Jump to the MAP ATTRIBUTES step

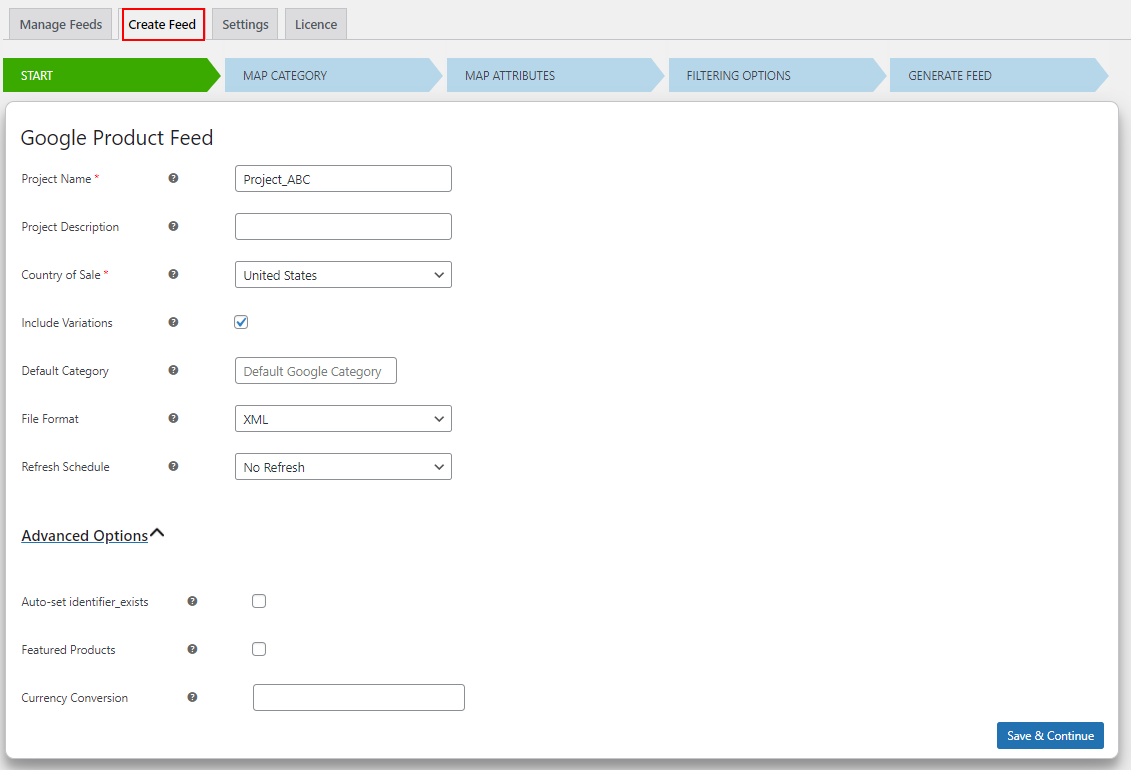555,76
